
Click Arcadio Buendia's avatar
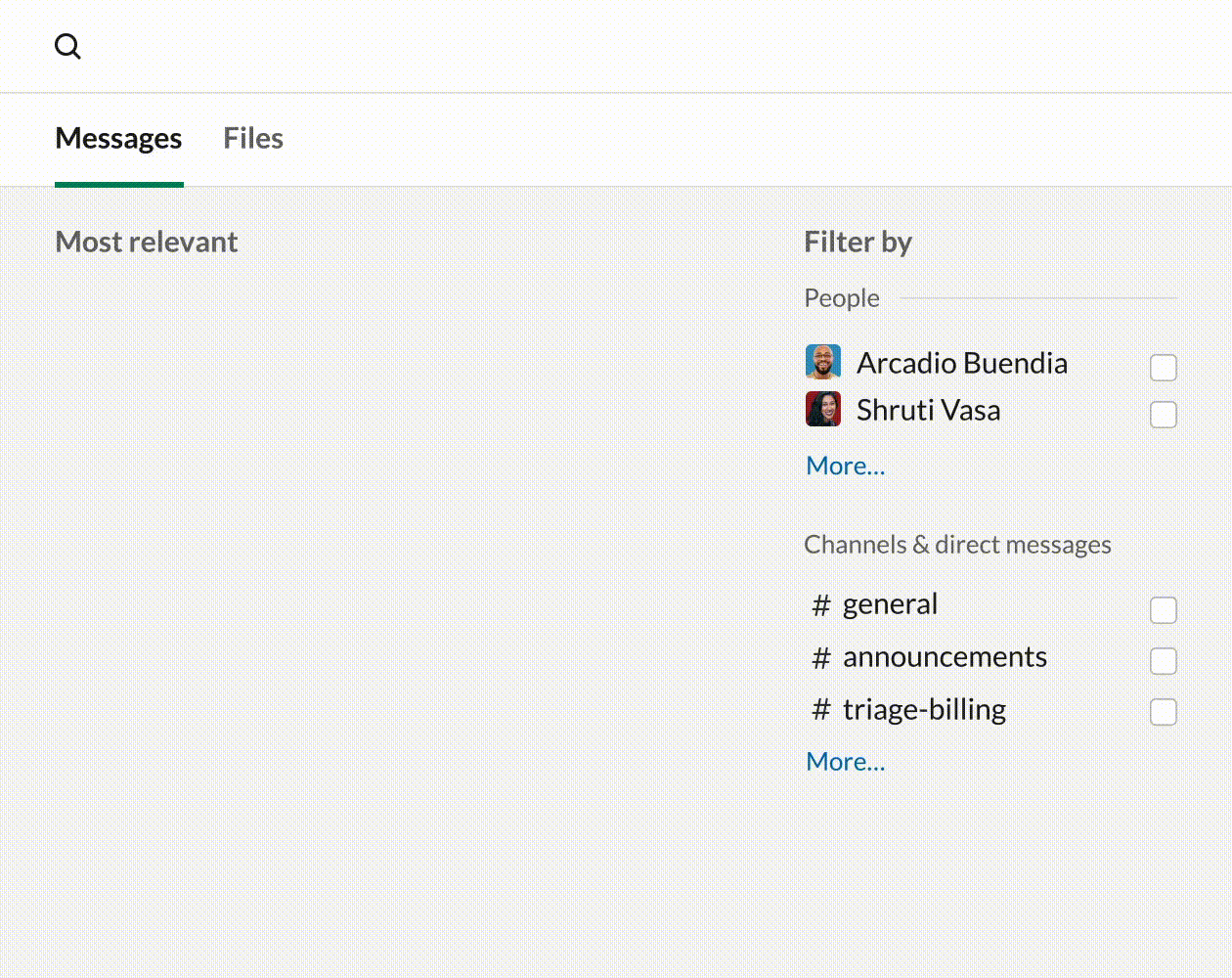(823, 362)
